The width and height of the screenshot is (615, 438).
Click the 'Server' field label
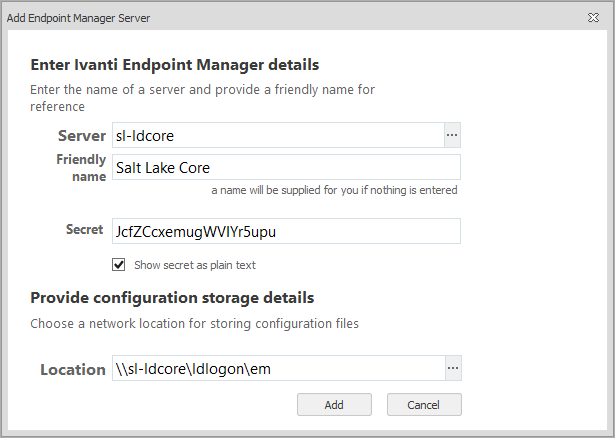[82, 135]
